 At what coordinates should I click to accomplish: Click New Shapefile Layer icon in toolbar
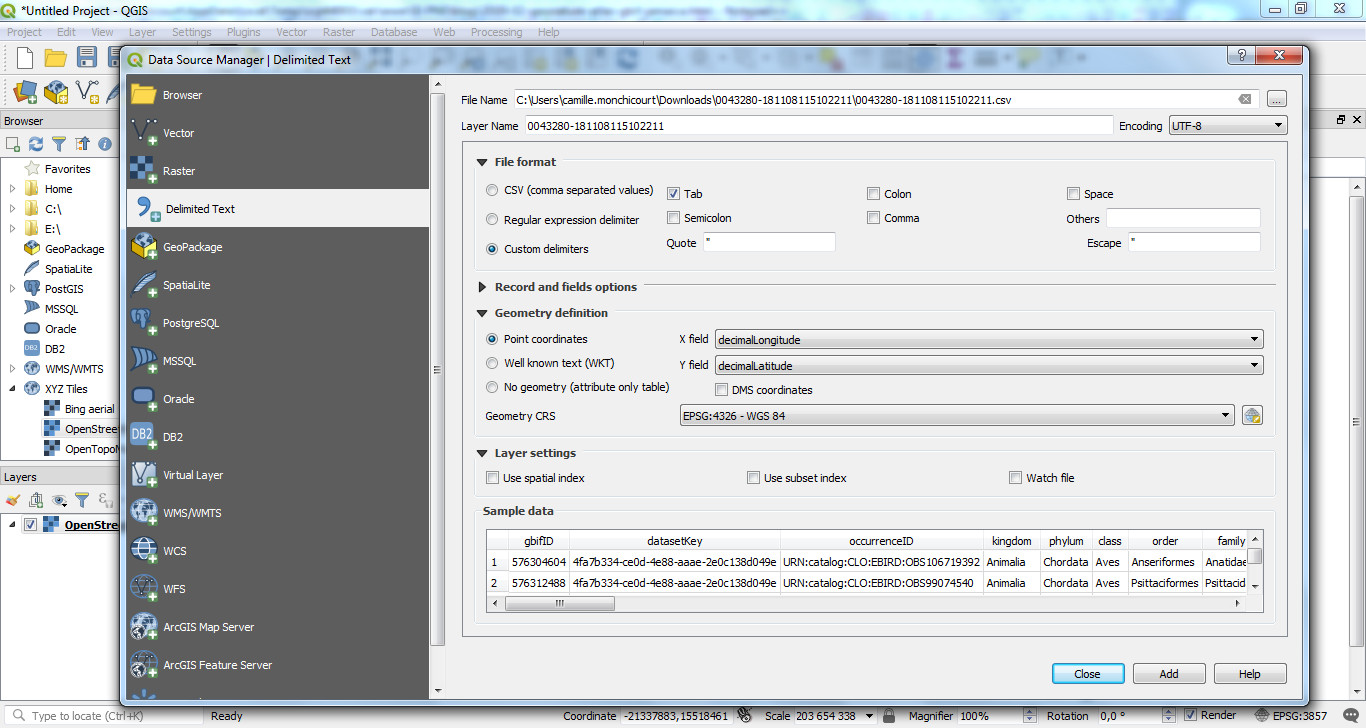[x=88, y=92]
